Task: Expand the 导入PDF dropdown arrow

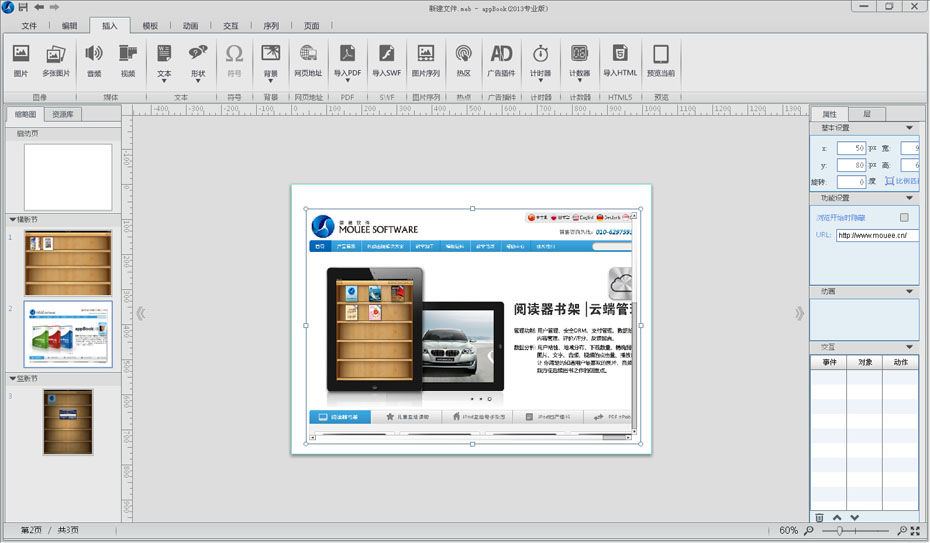Action: (x=347, y=81)
